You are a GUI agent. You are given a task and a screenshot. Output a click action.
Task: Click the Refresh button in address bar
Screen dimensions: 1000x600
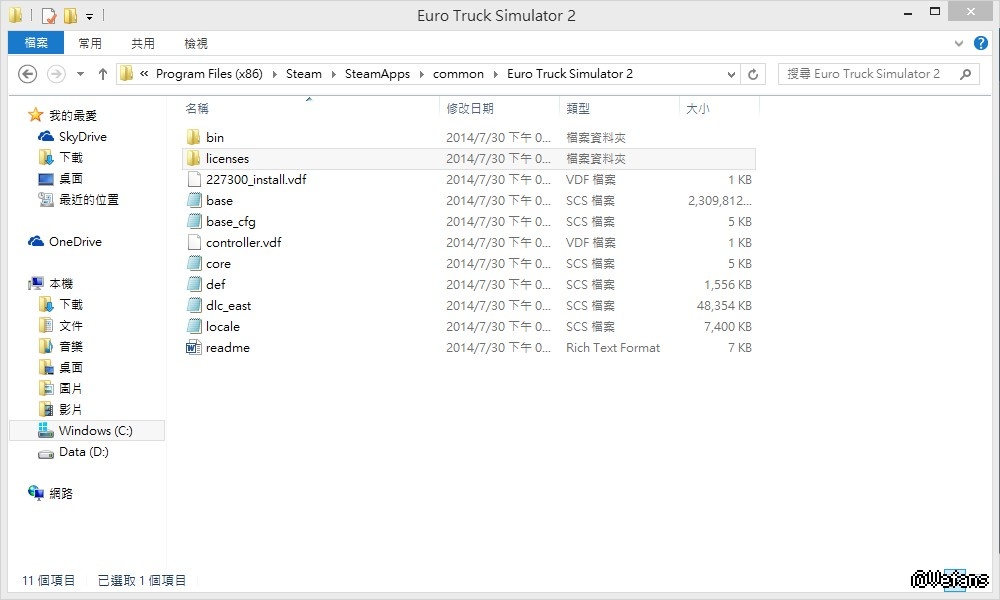click(x=754, y=74)
